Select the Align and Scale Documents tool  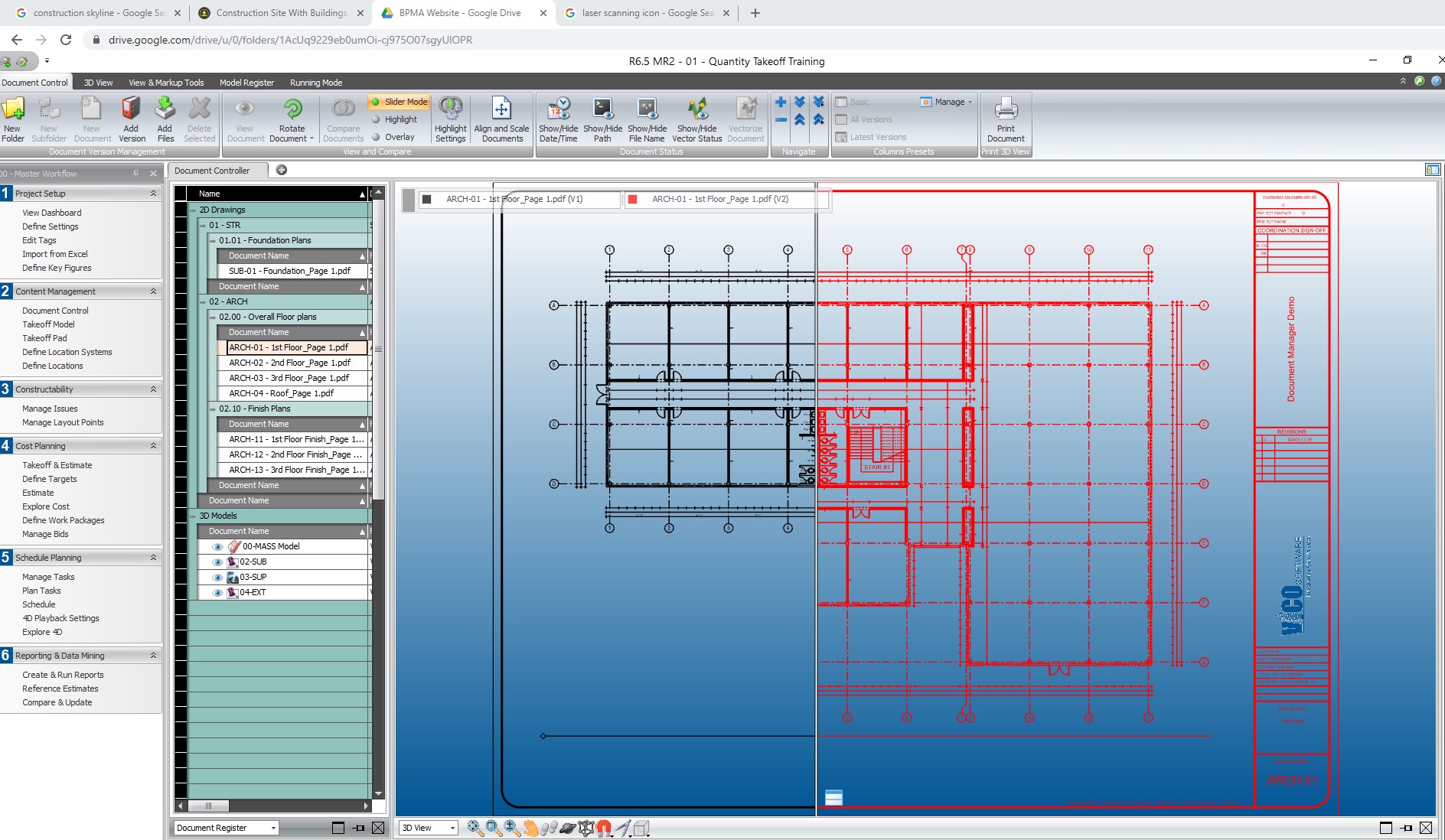[x=501, y=119]
